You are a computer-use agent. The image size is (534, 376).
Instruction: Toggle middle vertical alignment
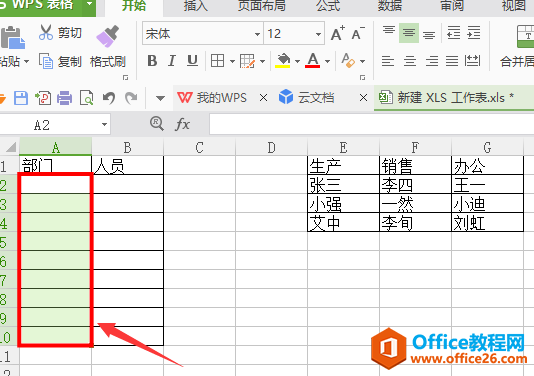[409, 33]
